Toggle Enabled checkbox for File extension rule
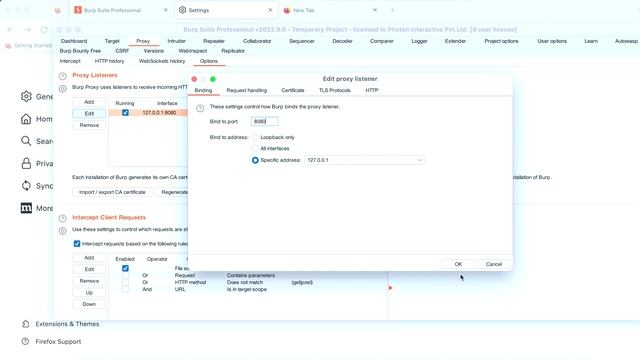This screenshot has height=360, width=640. 125,268
